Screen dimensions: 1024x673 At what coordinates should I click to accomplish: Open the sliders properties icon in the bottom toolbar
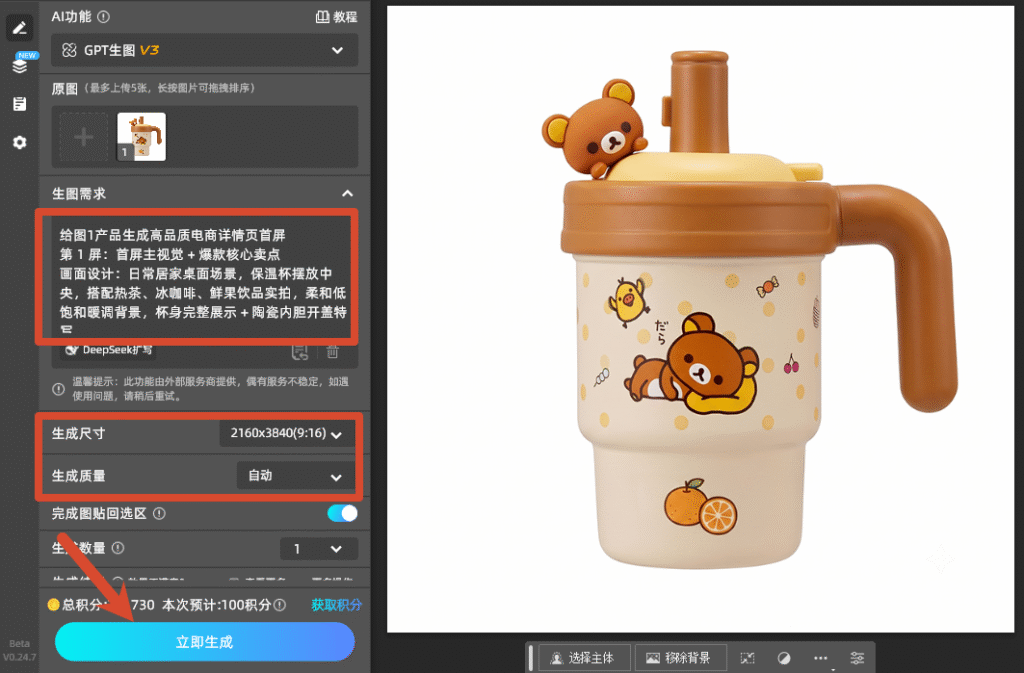(857, 658)
